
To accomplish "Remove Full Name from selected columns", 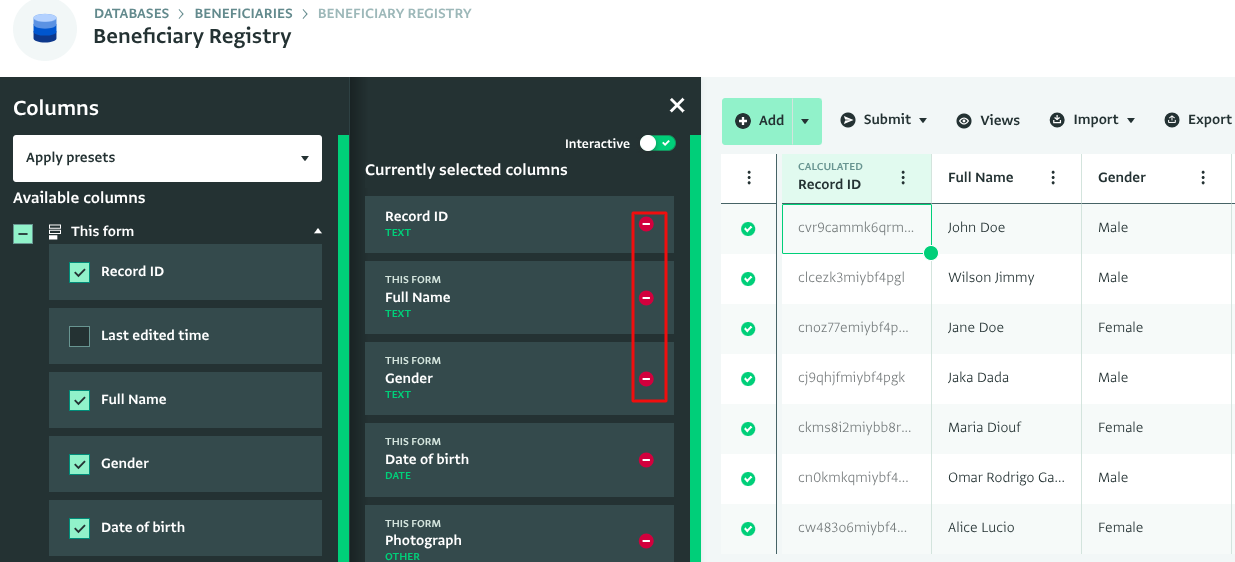I will (x=646, y=298).
